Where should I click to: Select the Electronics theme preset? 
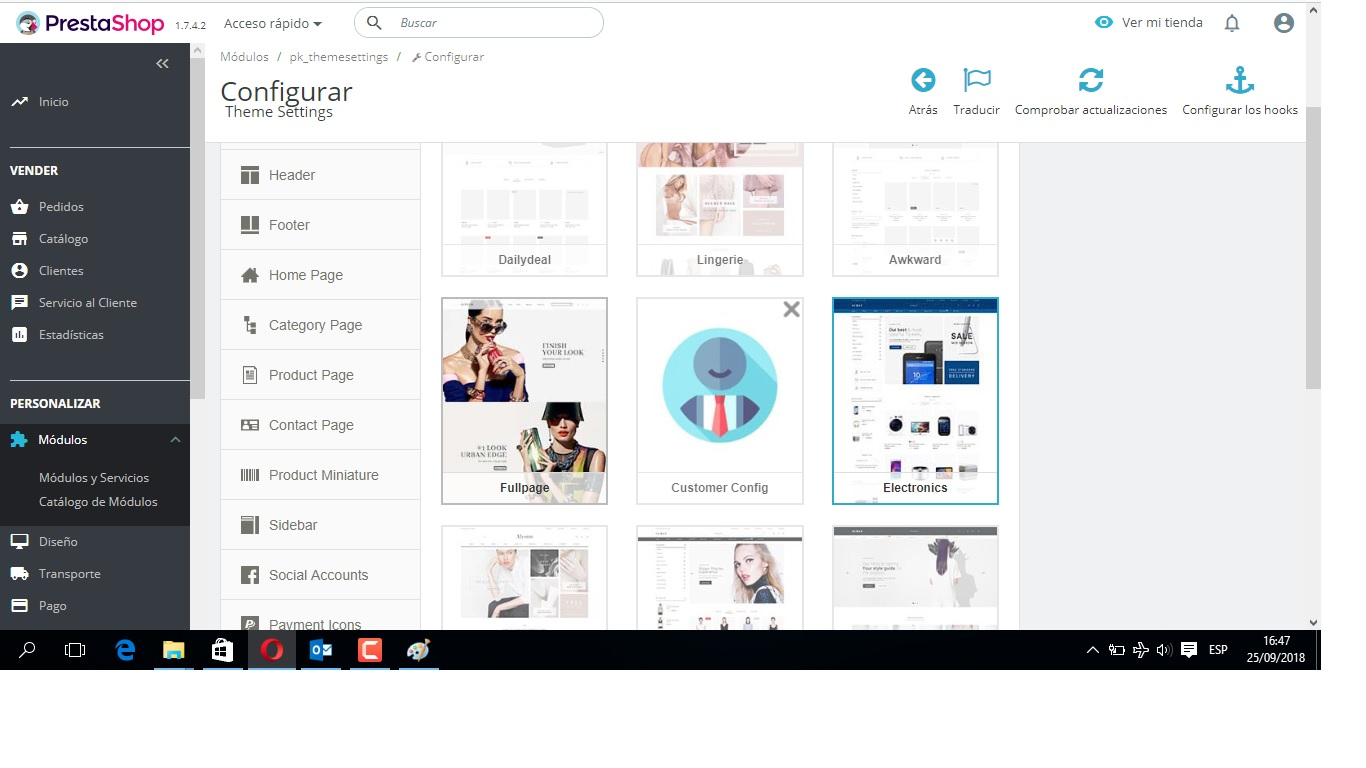coord(915,401)
